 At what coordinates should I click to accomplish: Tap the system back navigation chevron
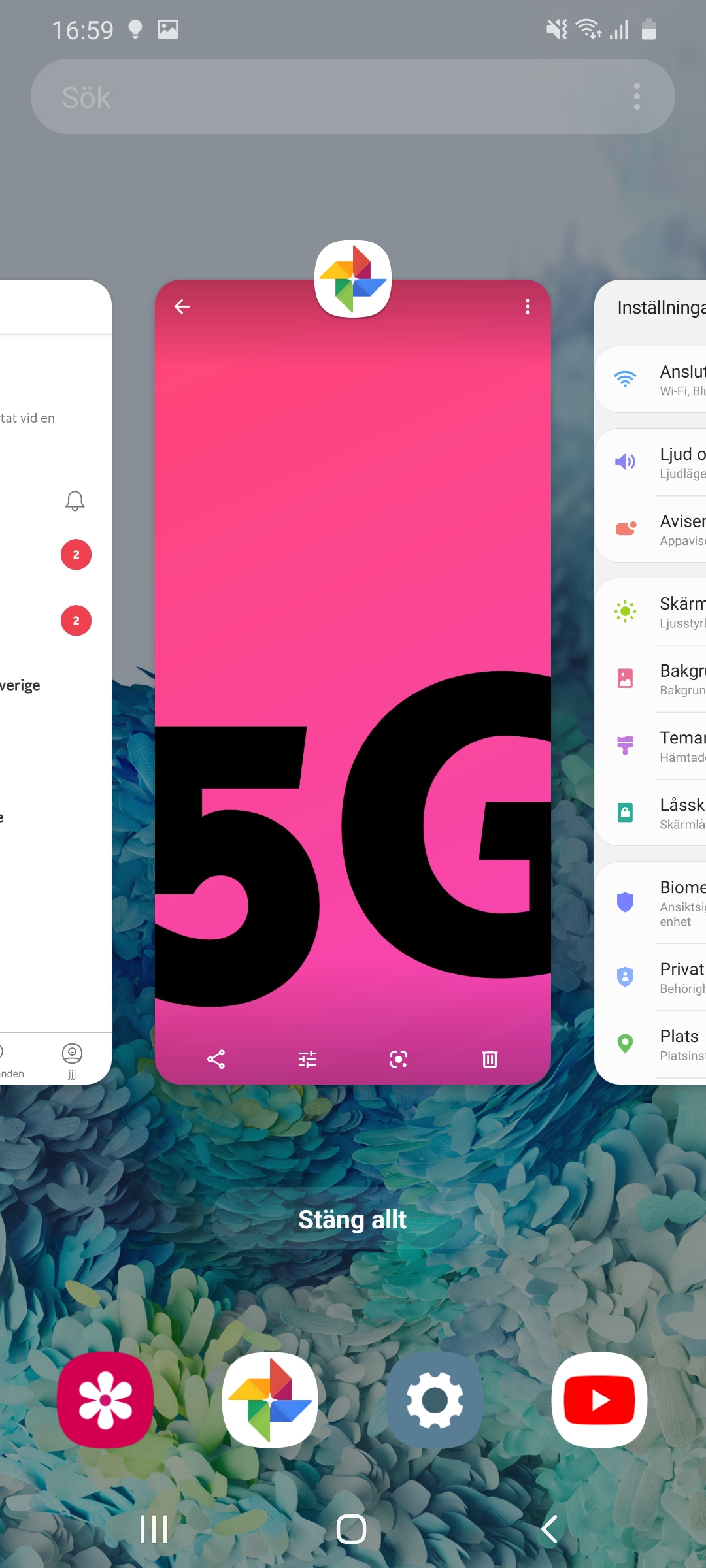[x=550, y=1529]
